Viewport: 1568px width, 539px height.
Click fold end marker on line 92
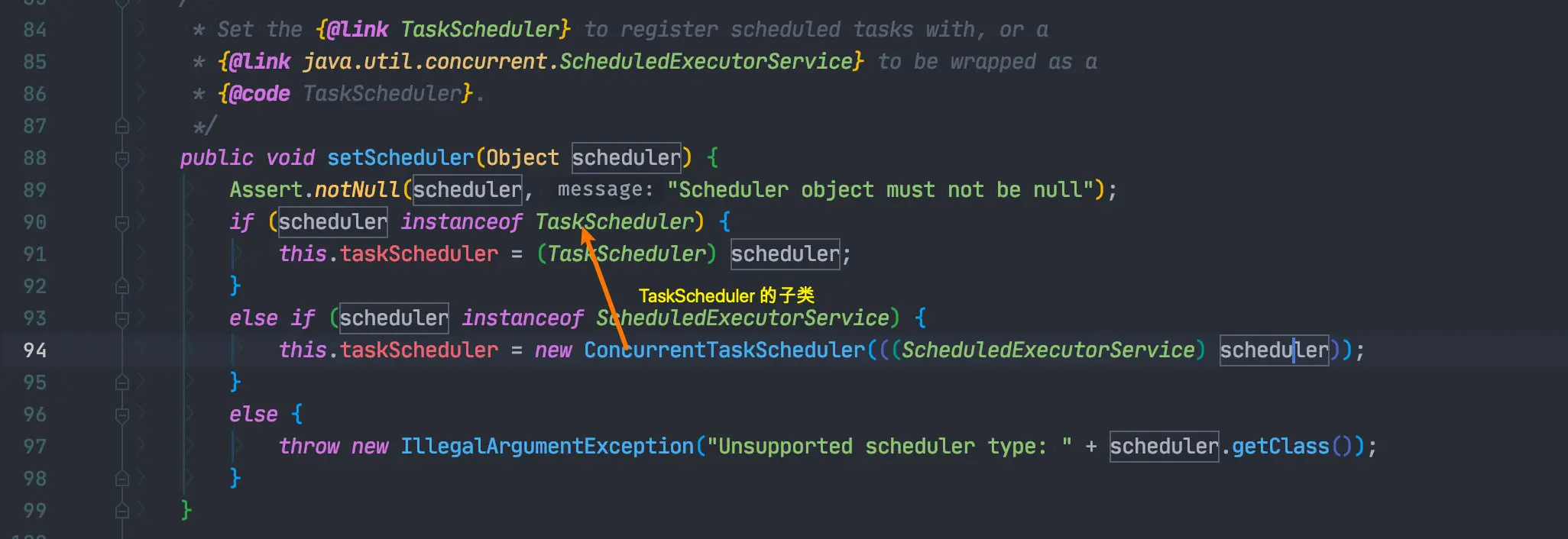[x=121, y=286]
